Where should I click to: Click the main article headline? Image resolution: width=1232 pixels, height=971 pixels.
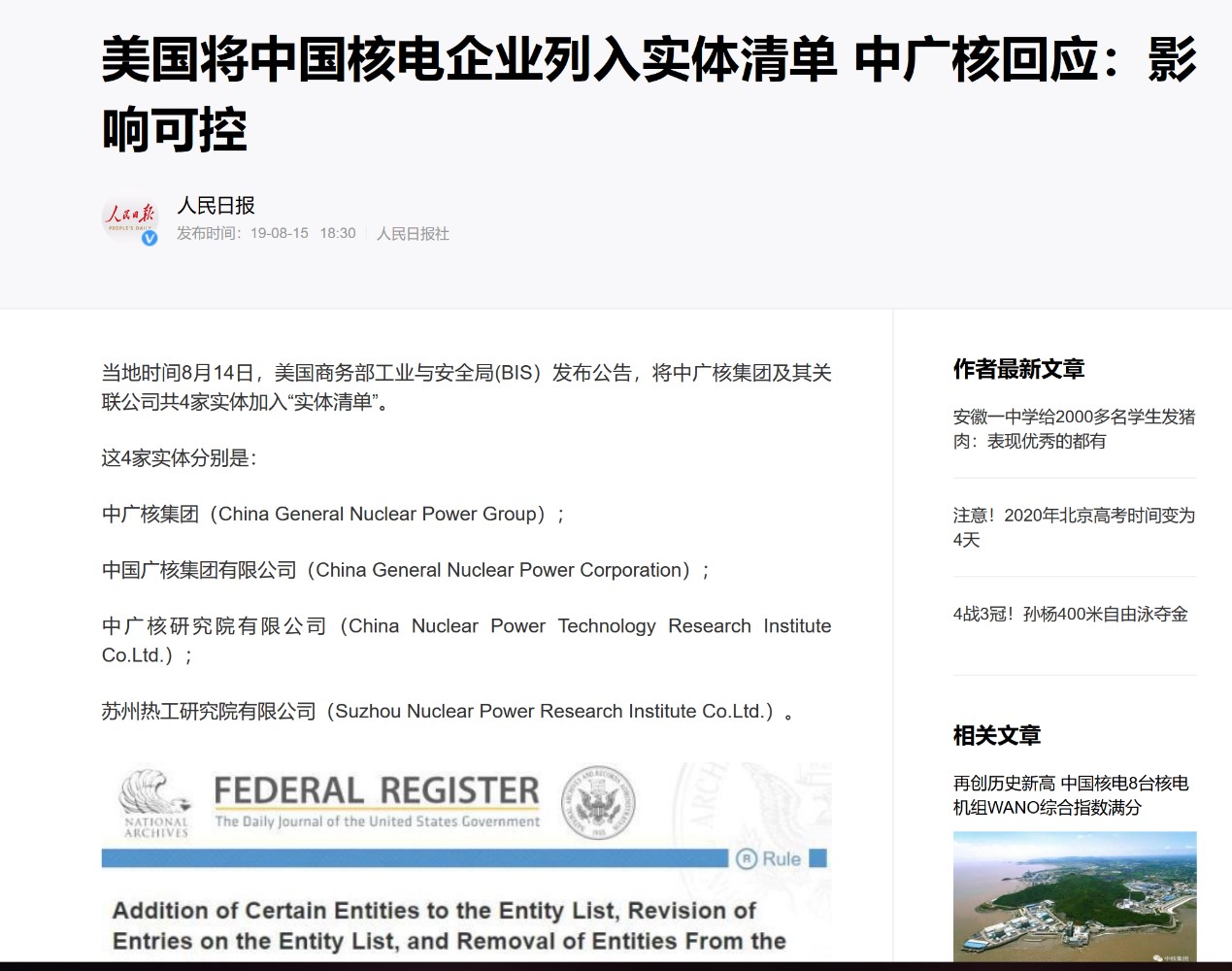click(648, 94)
